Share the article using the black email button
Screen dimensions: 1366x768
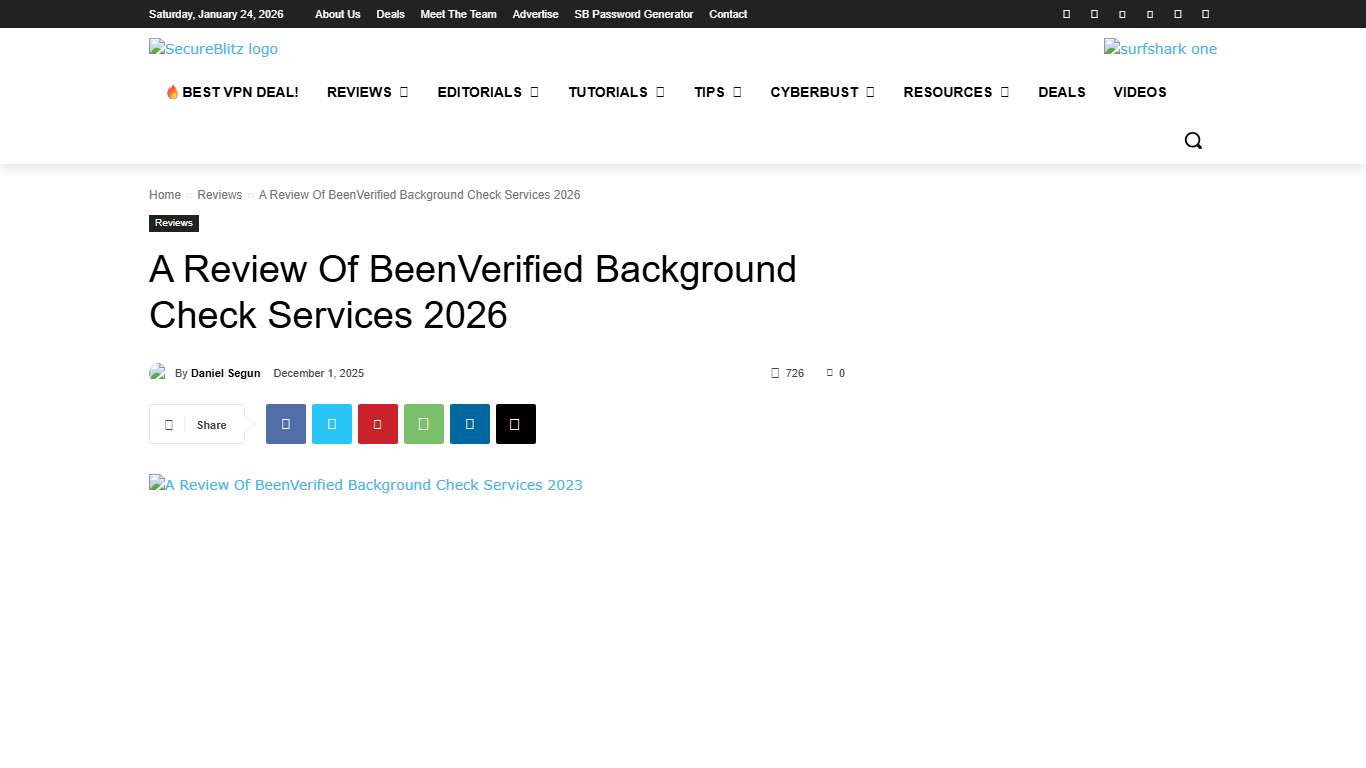pyautogui.click(x=515, y=424)
